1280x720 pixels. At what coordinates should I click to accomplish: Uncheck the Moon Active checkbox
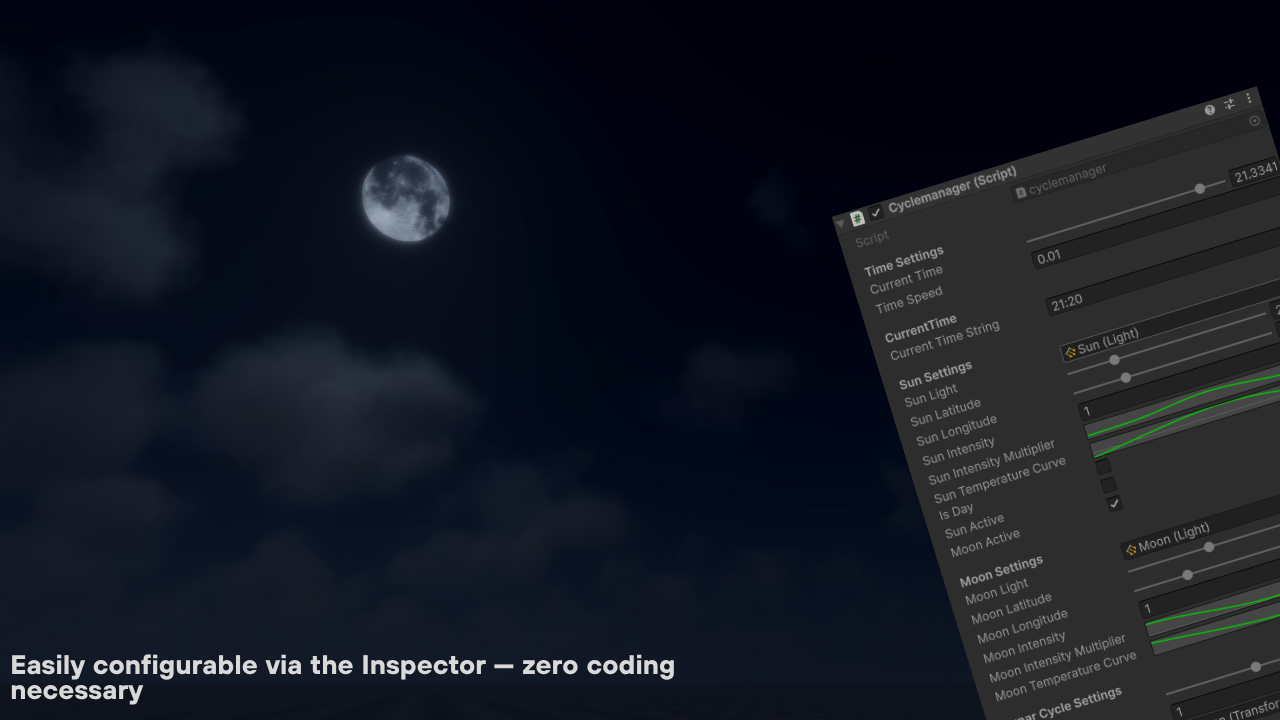pyautogui.click(x=1115, y=503)
